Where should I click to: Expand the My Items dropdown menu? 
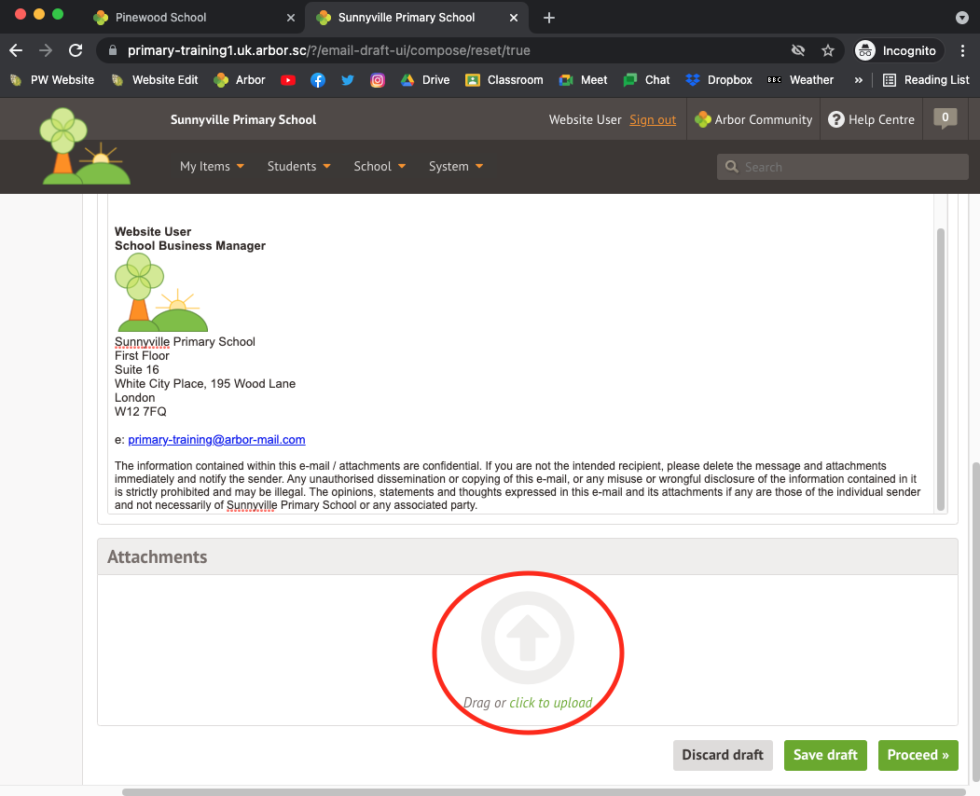pos(210,166)
